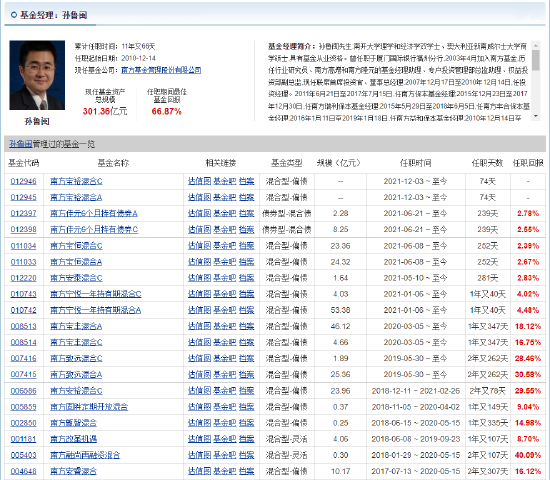This screenshot has width=550, height=480.
Task: Open the 南方改革机遇 fund name link
Action: pos(74,439)
